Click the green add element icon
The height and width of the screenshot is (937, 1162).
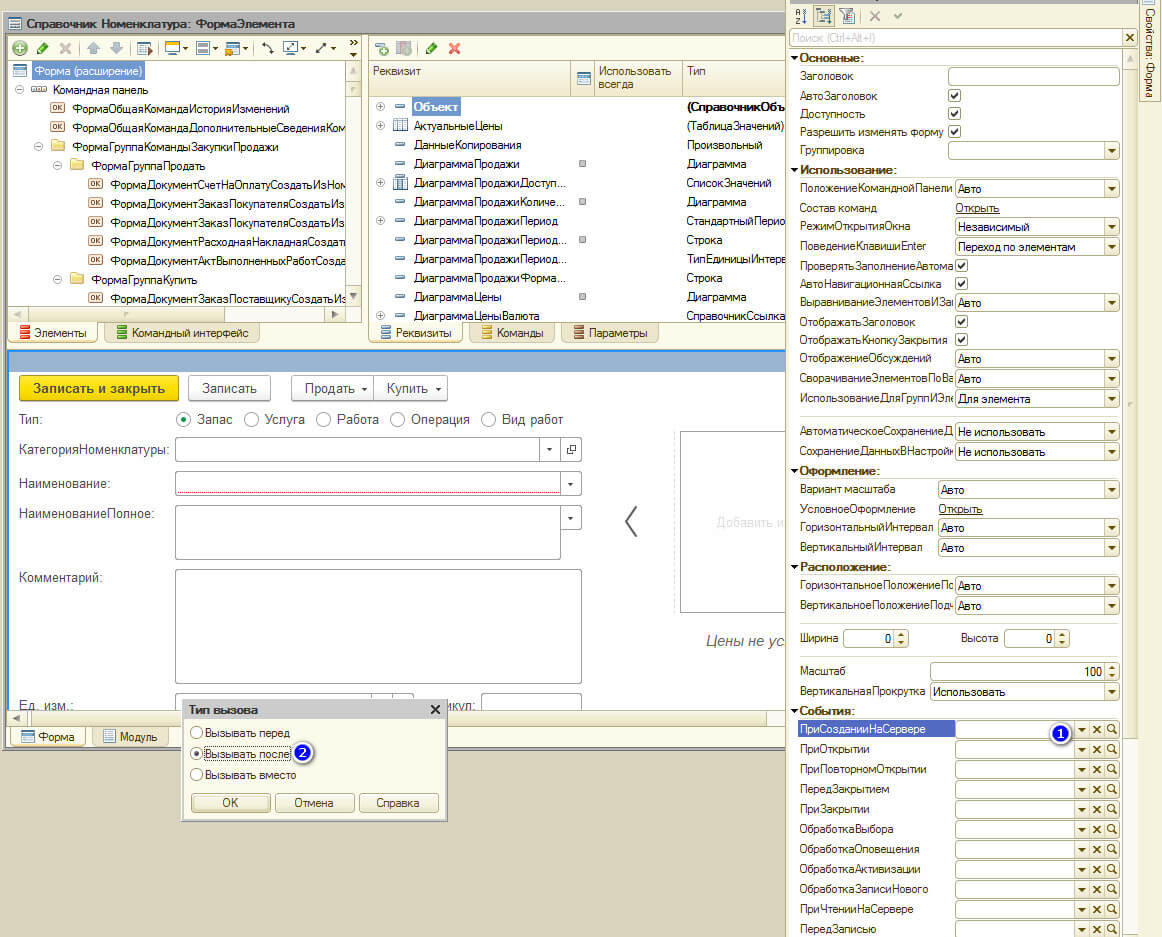tap(19, 48)
